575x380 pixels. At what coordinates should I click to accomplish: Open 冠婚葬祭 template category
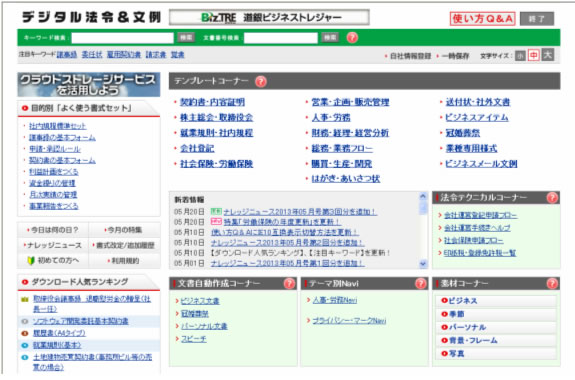(462, 133)
